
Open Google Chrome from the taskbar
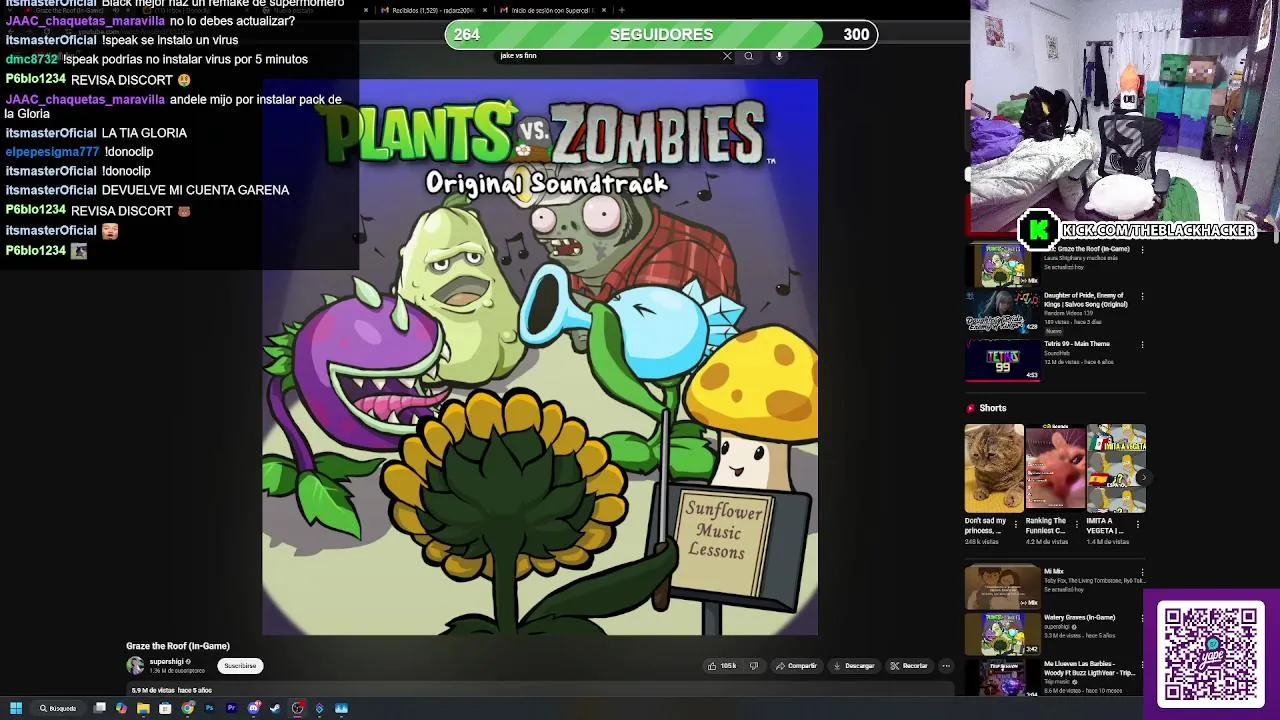click(x=187, y=708)
